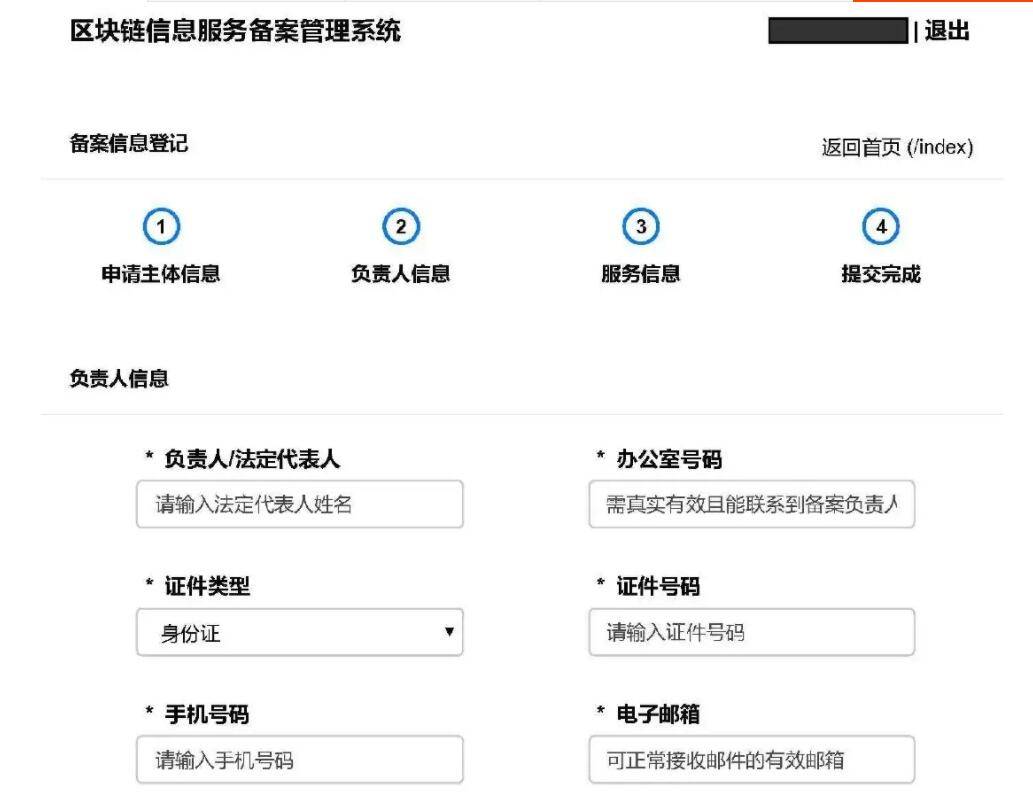The width and height of the screenshot is (1033, 792).
Task: Click the step 4 circle icon
Action: point(880,227)
